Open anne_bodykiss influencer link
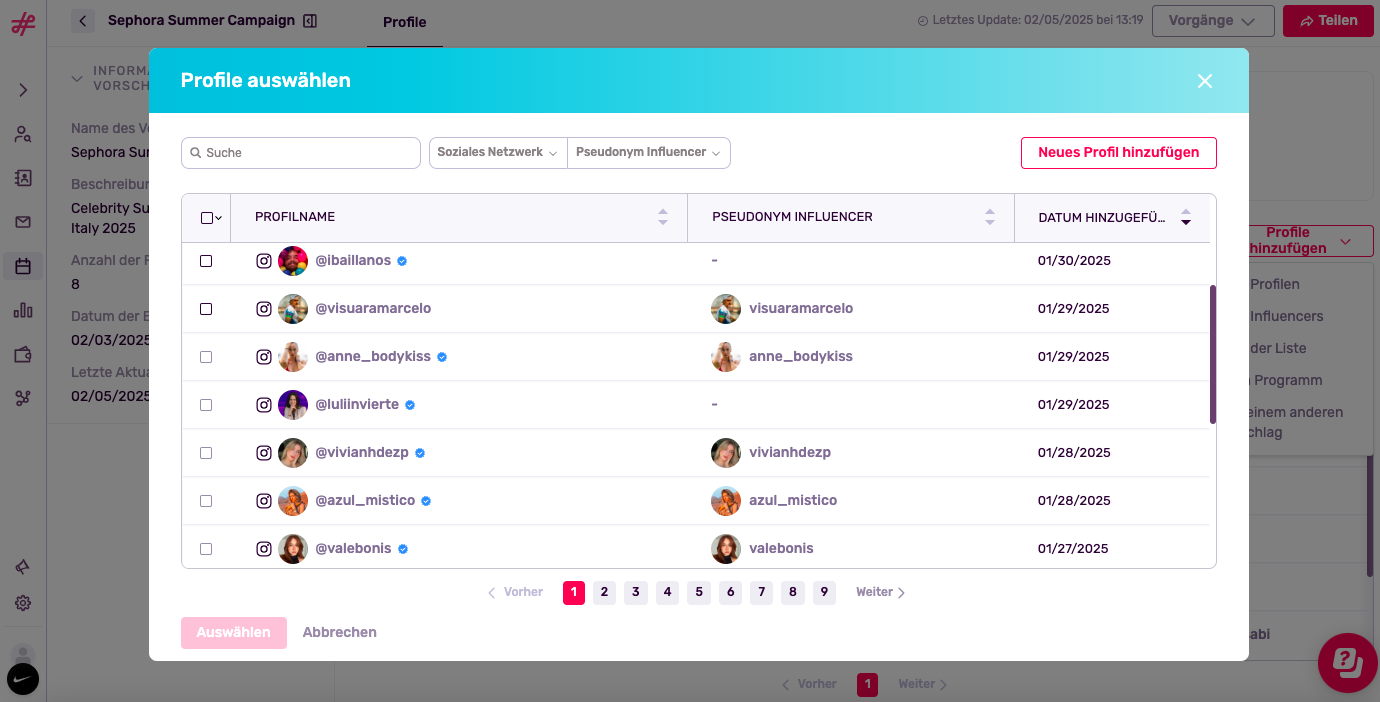This screenshot has height=702, width=1380. pos(801,357)
